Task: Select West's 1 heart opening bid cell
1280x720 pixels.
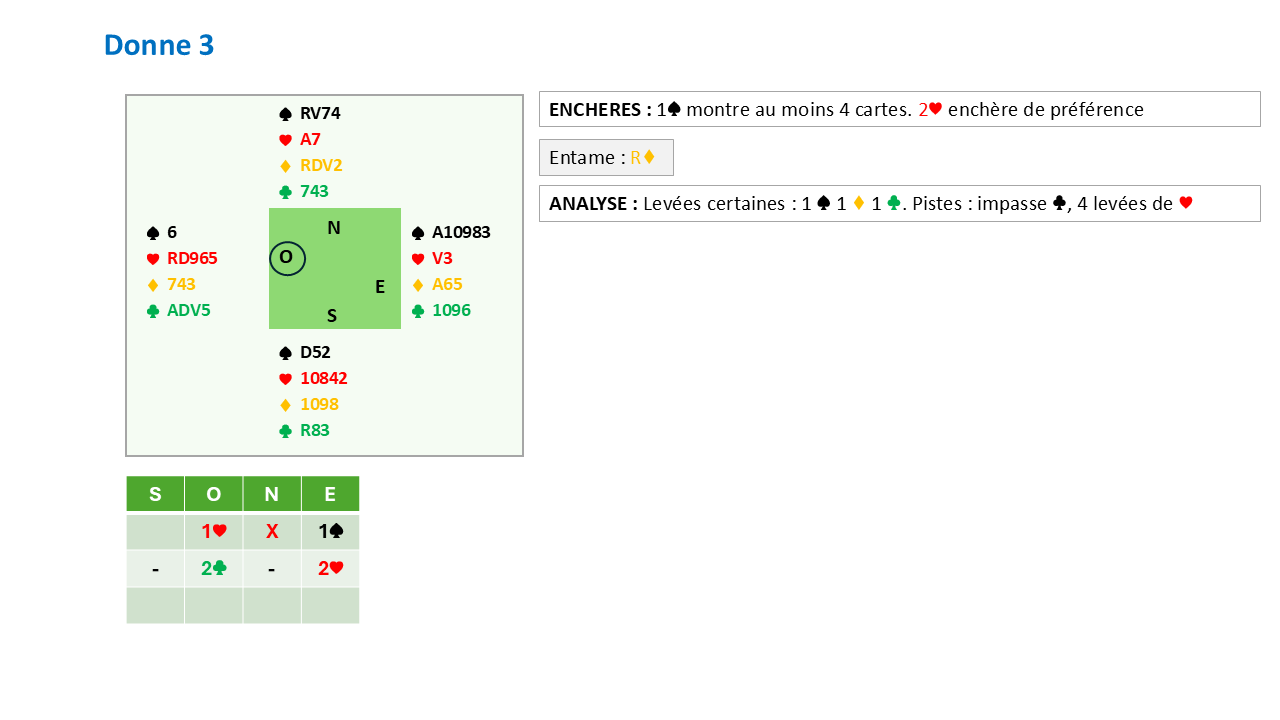Action: [213, 532]
